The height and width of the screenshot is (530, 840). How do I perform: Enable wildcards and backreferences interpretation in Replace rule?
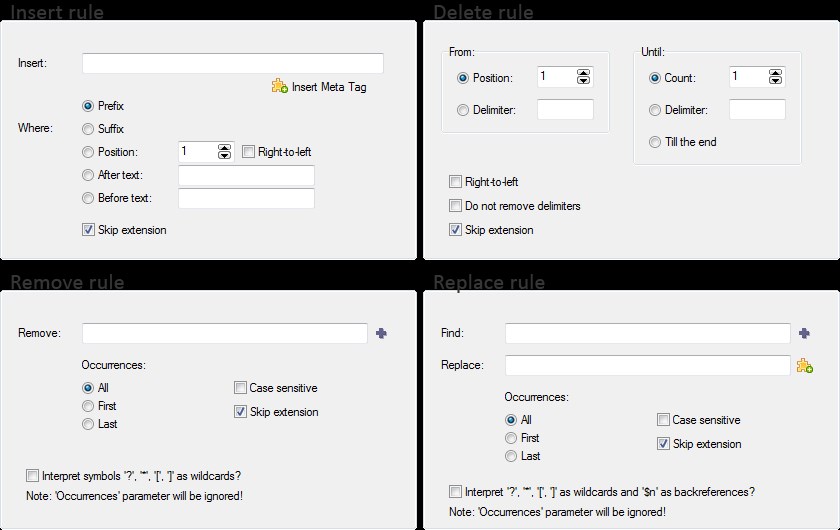pyautogui.click(x=455, y=491)
